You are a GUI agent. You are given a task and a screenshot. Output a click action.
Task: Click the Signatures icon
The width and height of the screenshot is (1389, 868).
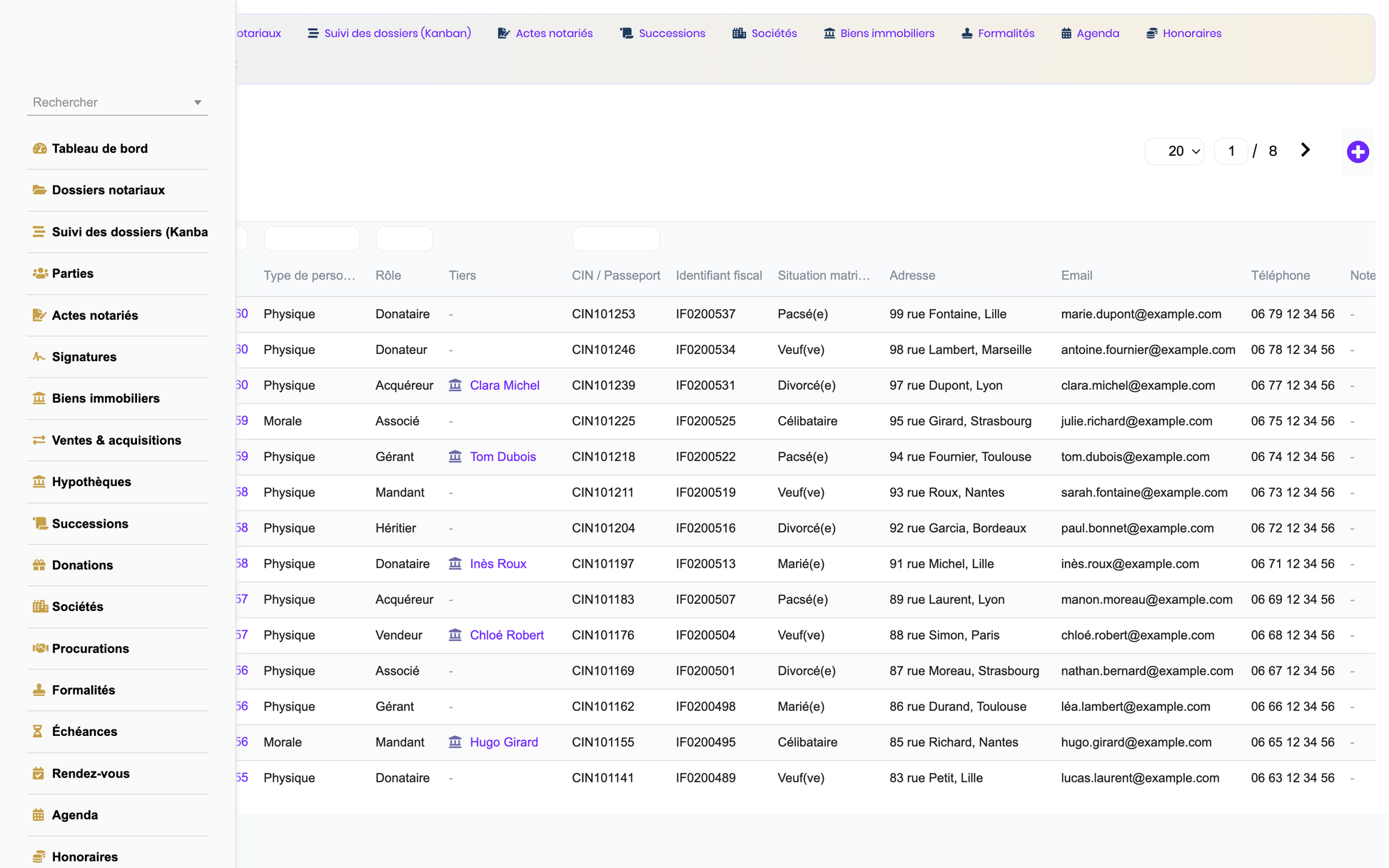[39, 357]
